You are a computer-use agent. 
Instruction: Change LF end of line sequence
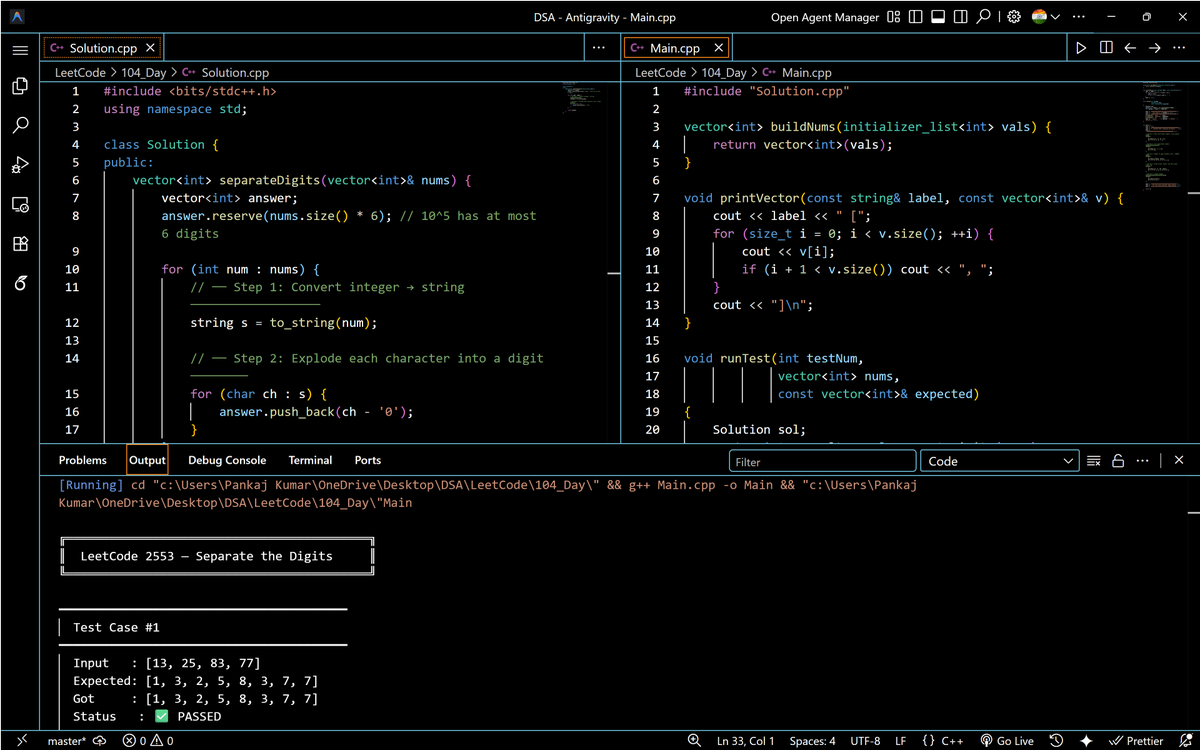(x=900, y=741)
